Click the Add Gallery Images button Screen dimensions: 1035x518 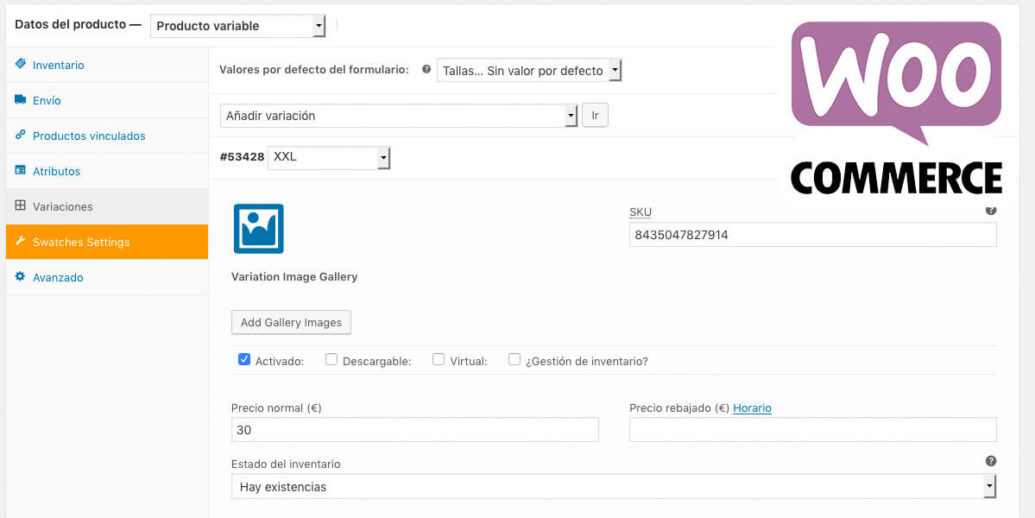pos(291,322)
